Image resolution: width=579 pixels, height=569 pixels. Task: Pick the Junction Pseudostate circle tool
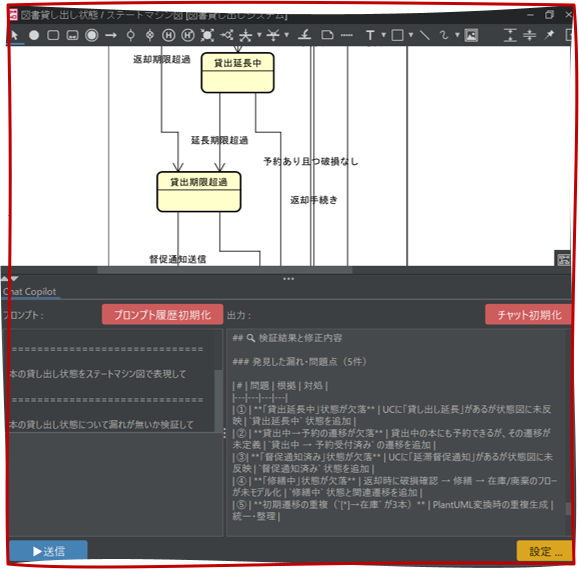tap(130, 35)
